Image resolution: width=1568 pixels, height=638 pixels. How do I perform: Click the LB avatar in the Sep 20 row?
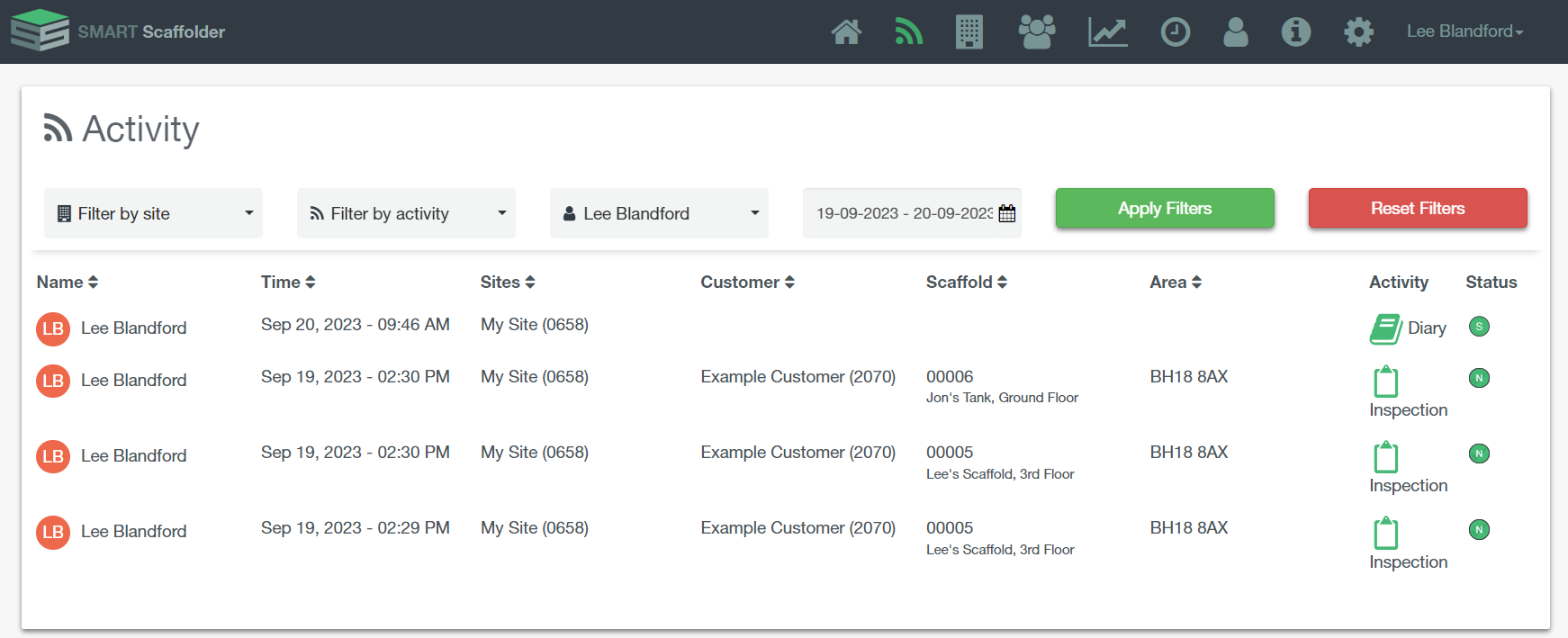(53, 328)
